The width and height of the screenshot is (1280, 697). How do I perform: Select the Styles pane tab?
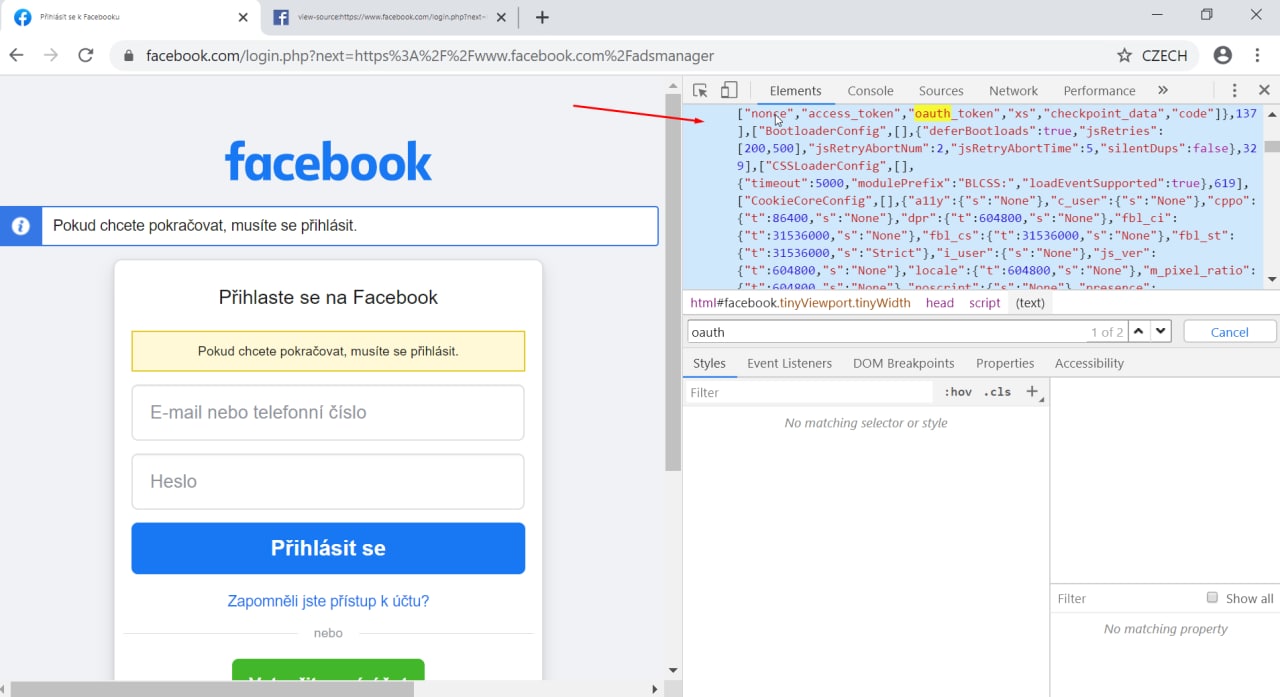pyautogui.click(x=709, y=363)
